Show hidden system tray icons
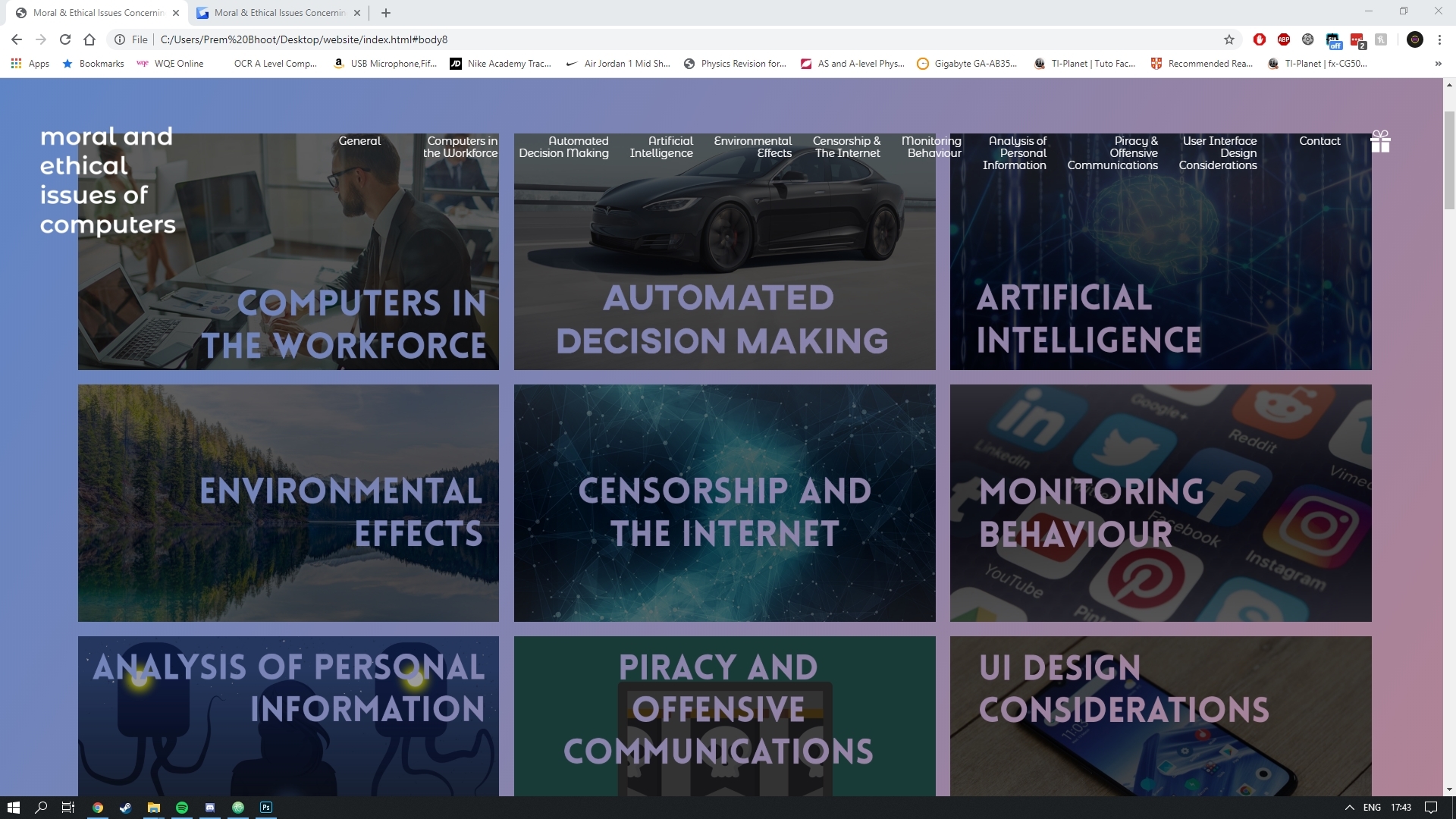1456x819 pixels. click(x=1349, y=808)
